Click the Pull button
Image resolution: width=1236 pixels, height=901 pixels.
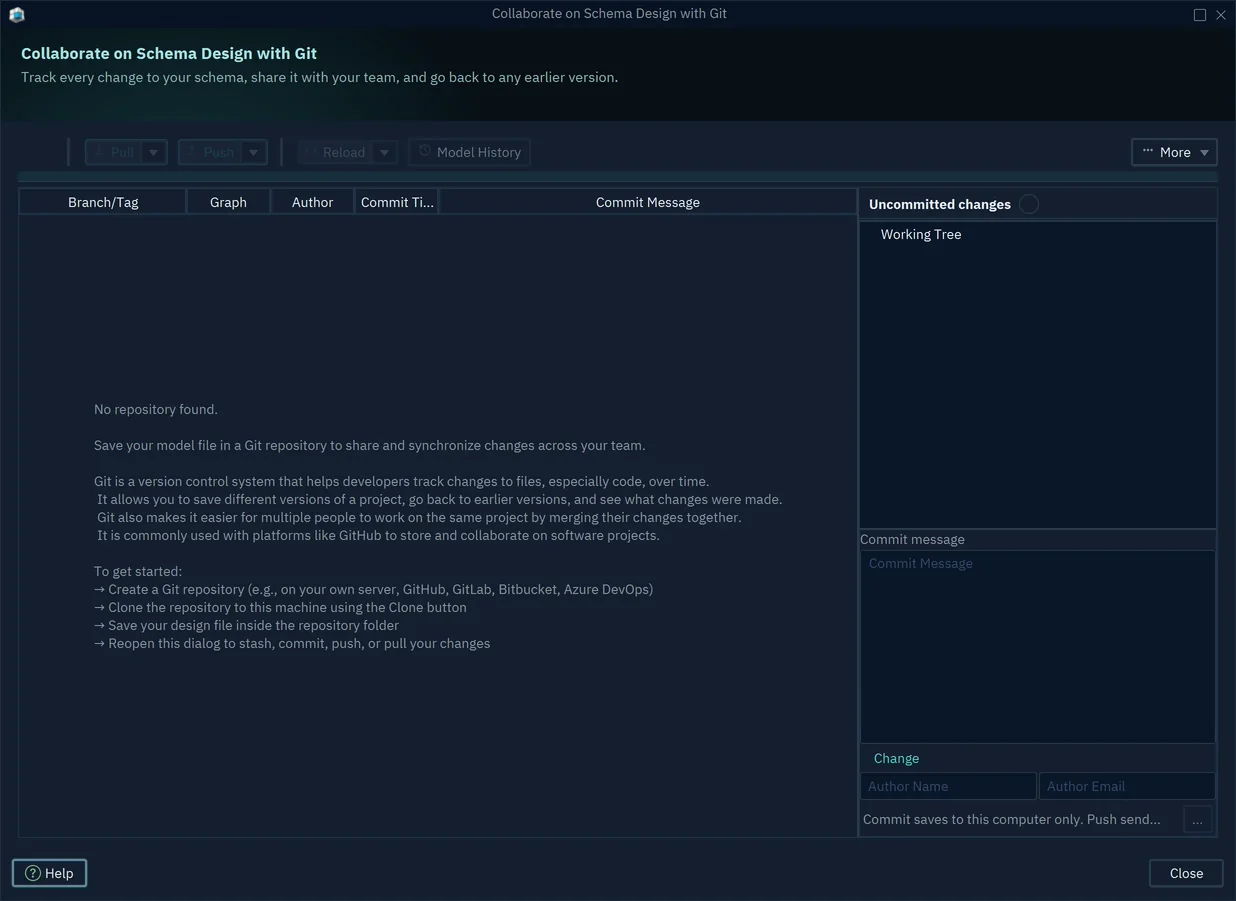113,152
